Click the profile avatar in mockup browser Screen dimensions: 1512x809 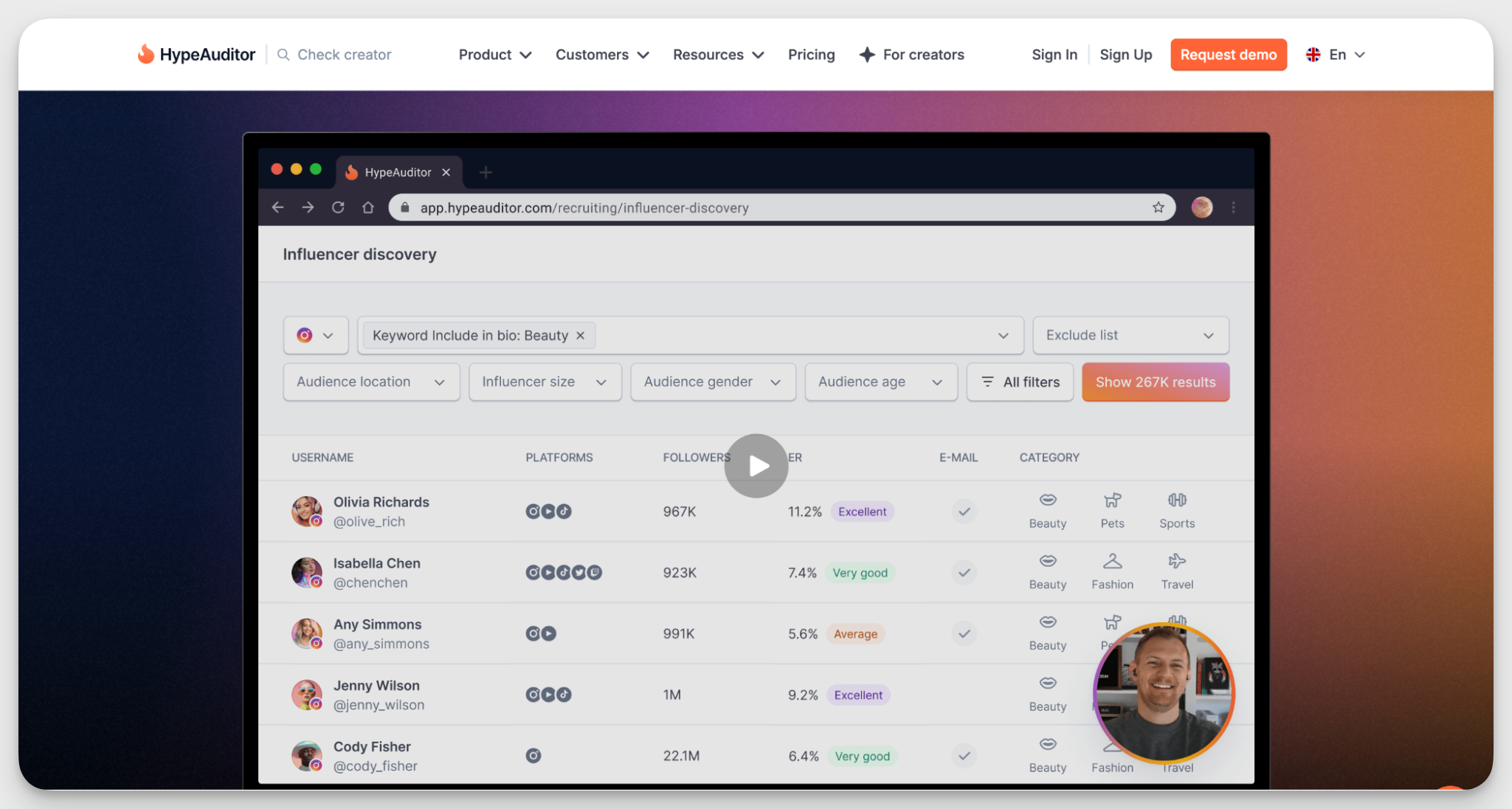pos(1202,207)
